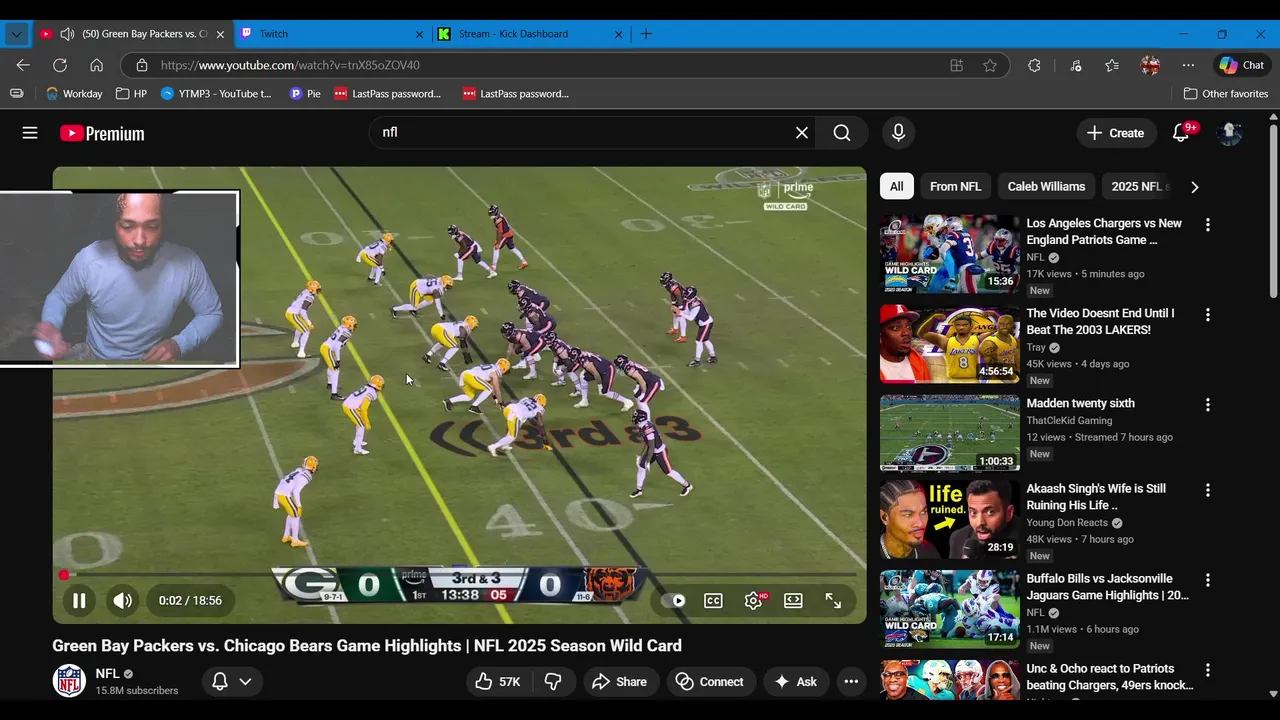Open a new browser tab
Screen dimensions: 1280x720
click(646, 34)
